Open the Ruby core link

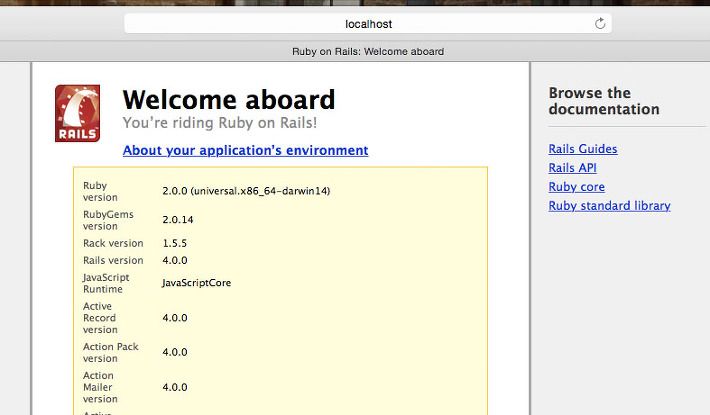(576, 187)
